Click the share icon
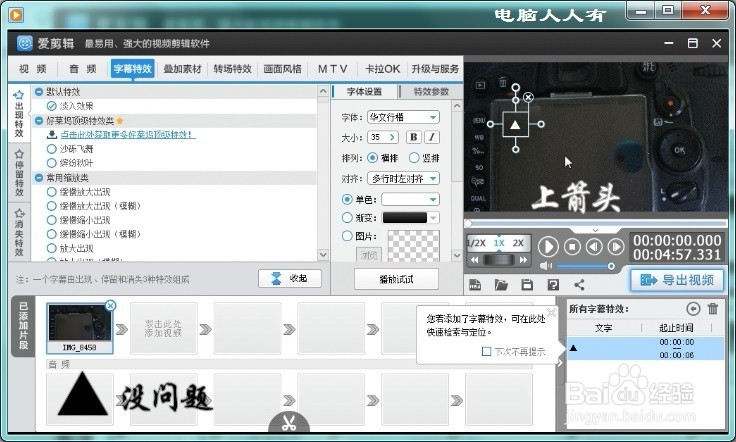736x442 pixels. 580,284
